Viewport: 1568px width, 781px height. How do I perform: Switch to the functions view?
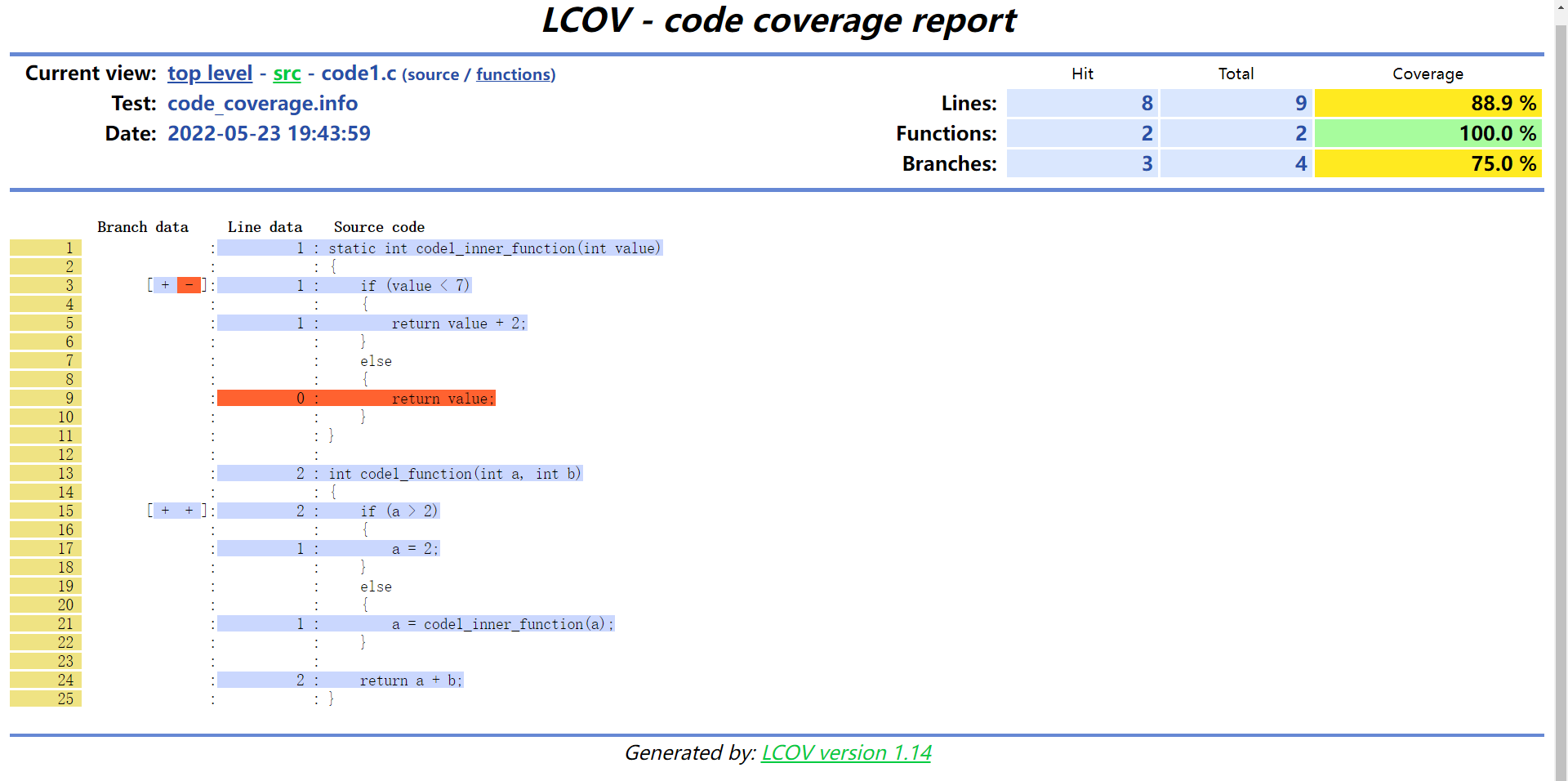(x=514, y=74)
